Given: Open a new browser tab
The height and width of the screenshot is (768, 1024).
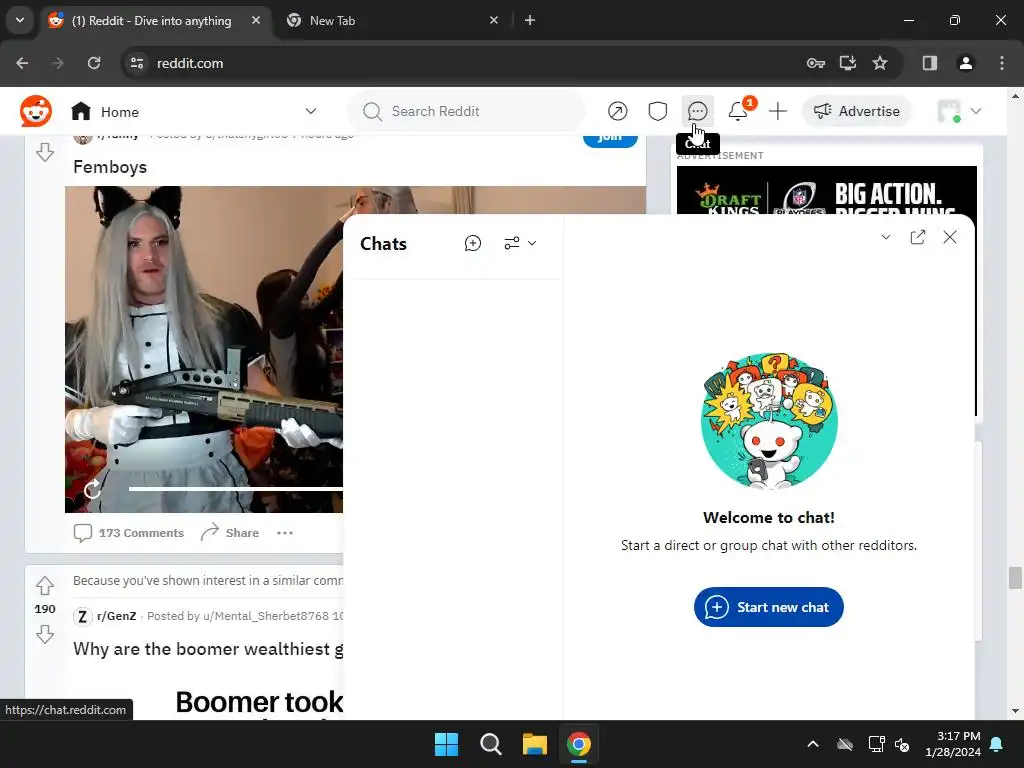Looking at the screenshot, I should (530, 20).
